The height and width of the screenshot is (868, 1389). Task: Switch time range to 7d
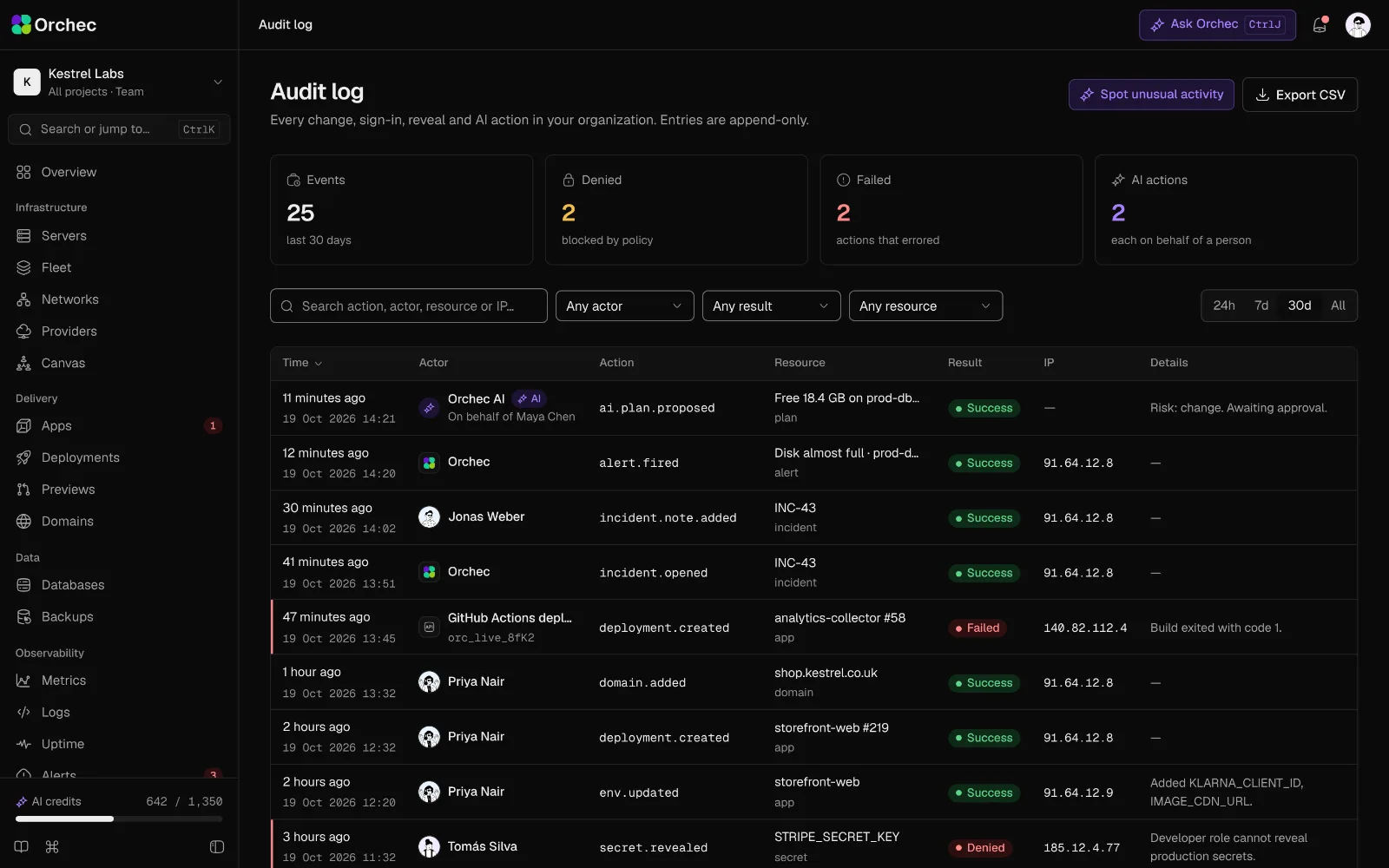[x=1261, y=306]
